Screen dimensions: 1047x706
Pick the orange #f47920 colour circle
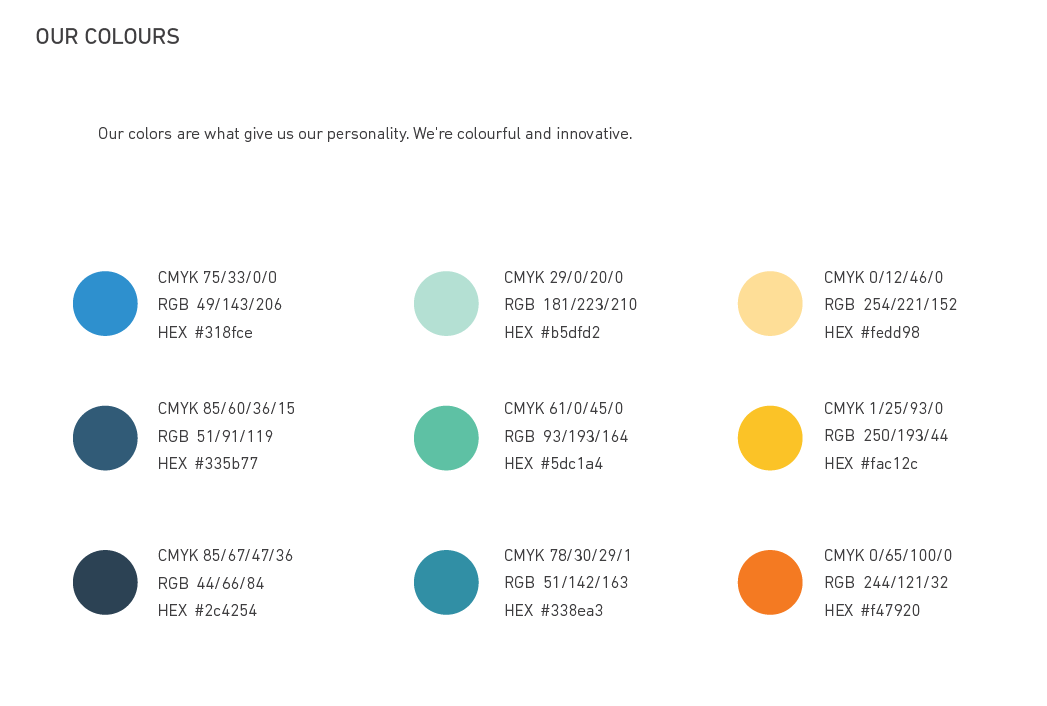[770, 582]
